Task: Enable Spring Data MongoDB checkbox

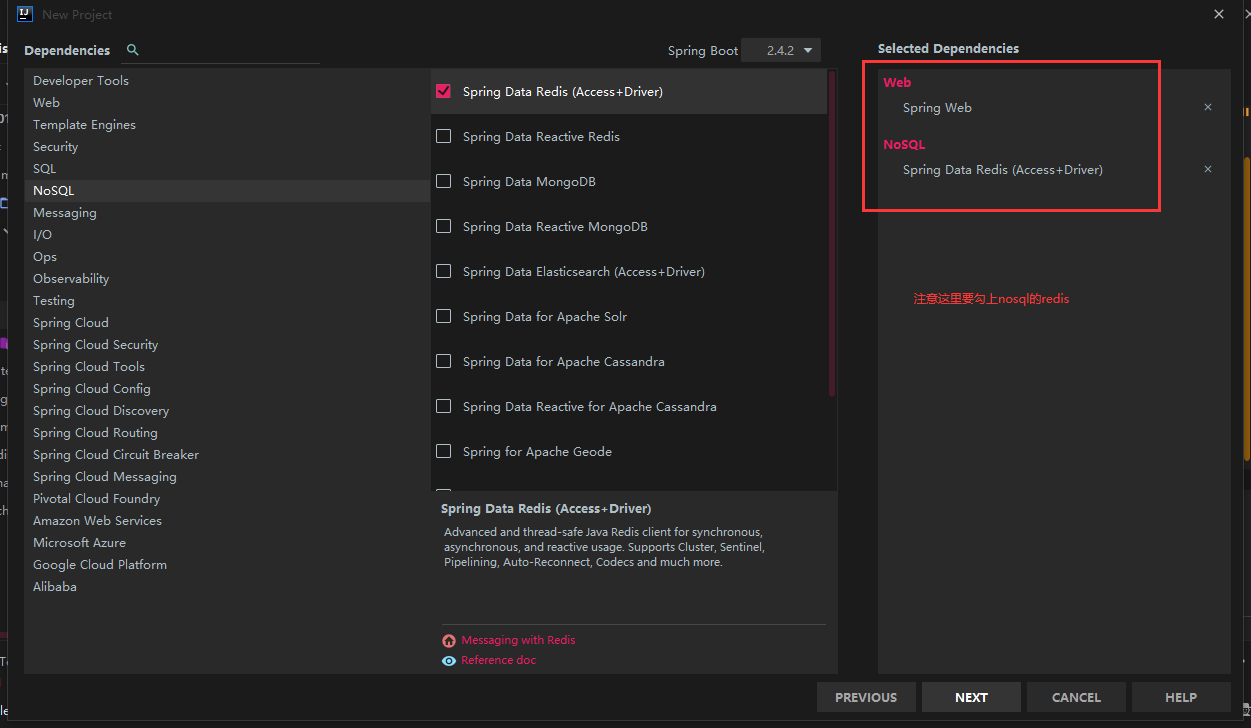Action: (x=444, y=181)
